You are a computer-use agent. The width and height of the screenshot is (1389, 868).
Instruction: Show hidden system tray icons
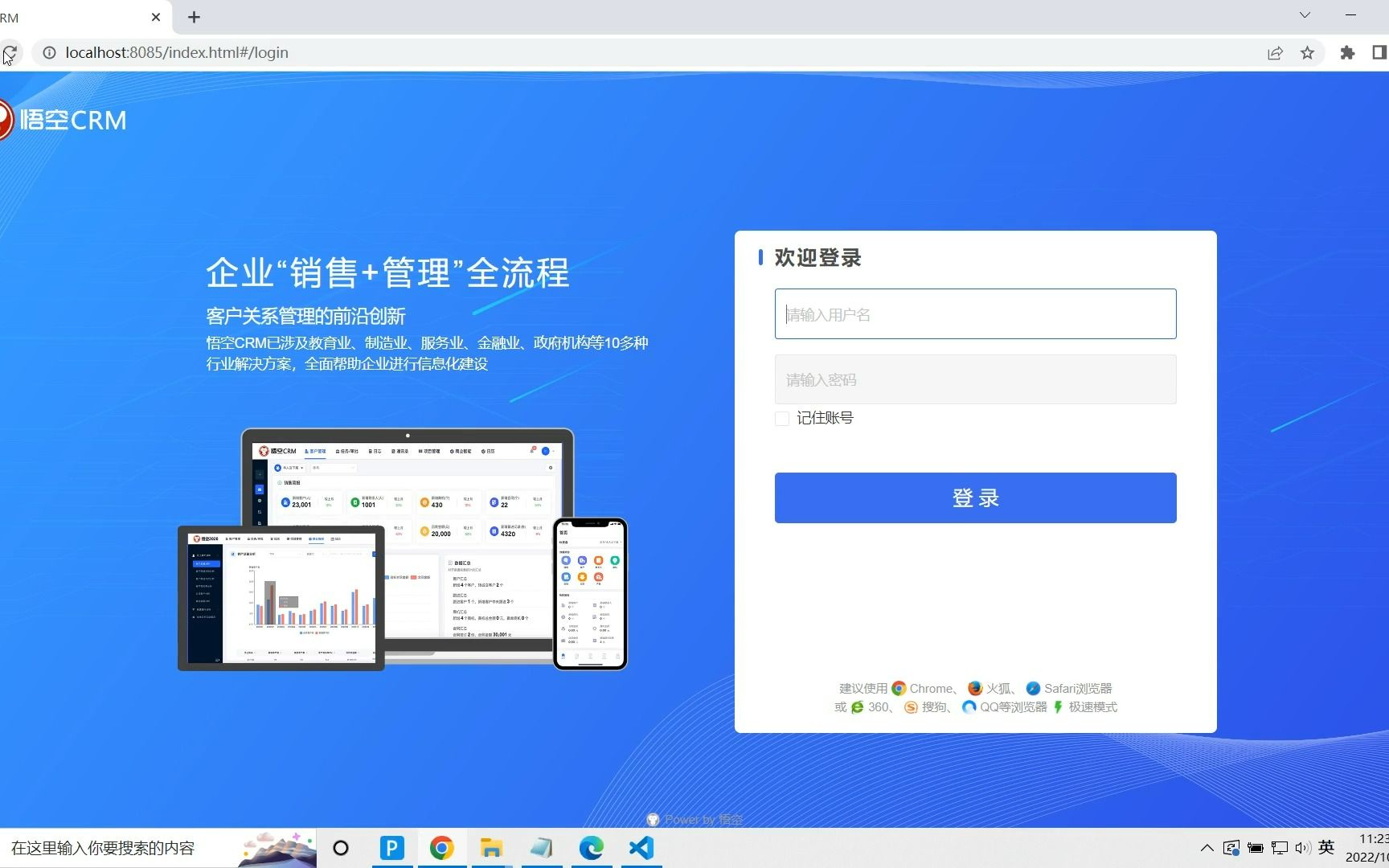click(1207, 848)
